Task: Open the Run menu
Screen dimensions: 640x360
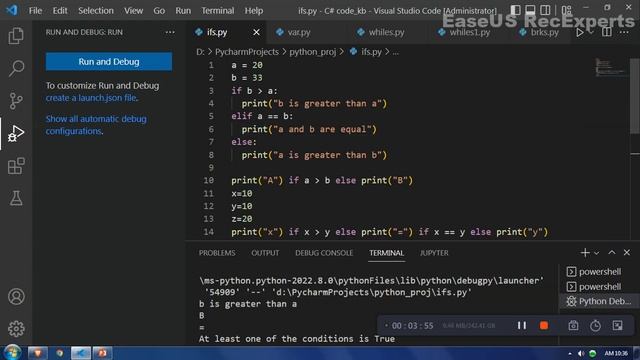Action: pyautogui.click(x=183, y=10)
